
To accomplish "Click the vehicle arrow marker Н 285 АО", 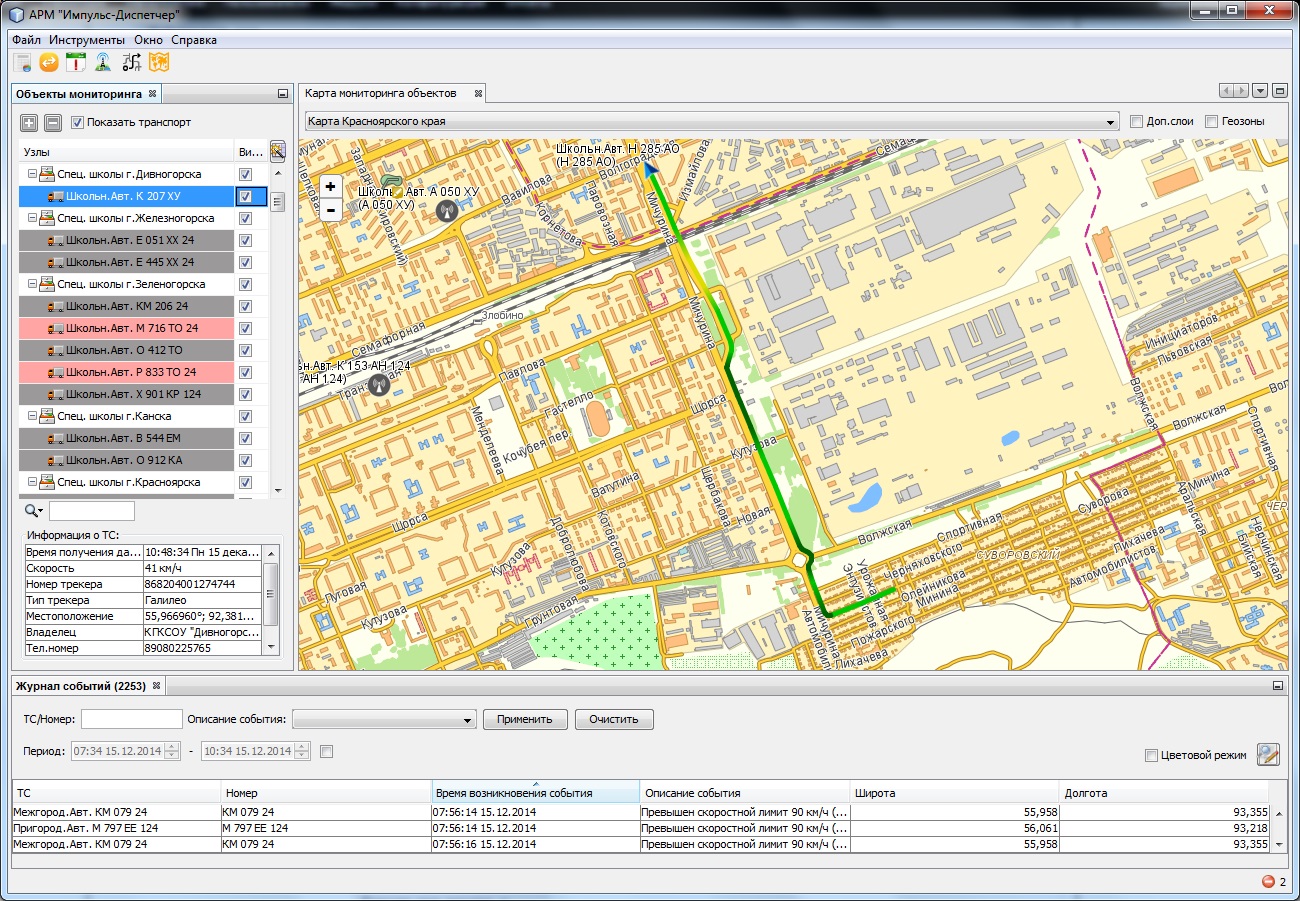I will 651,169.
